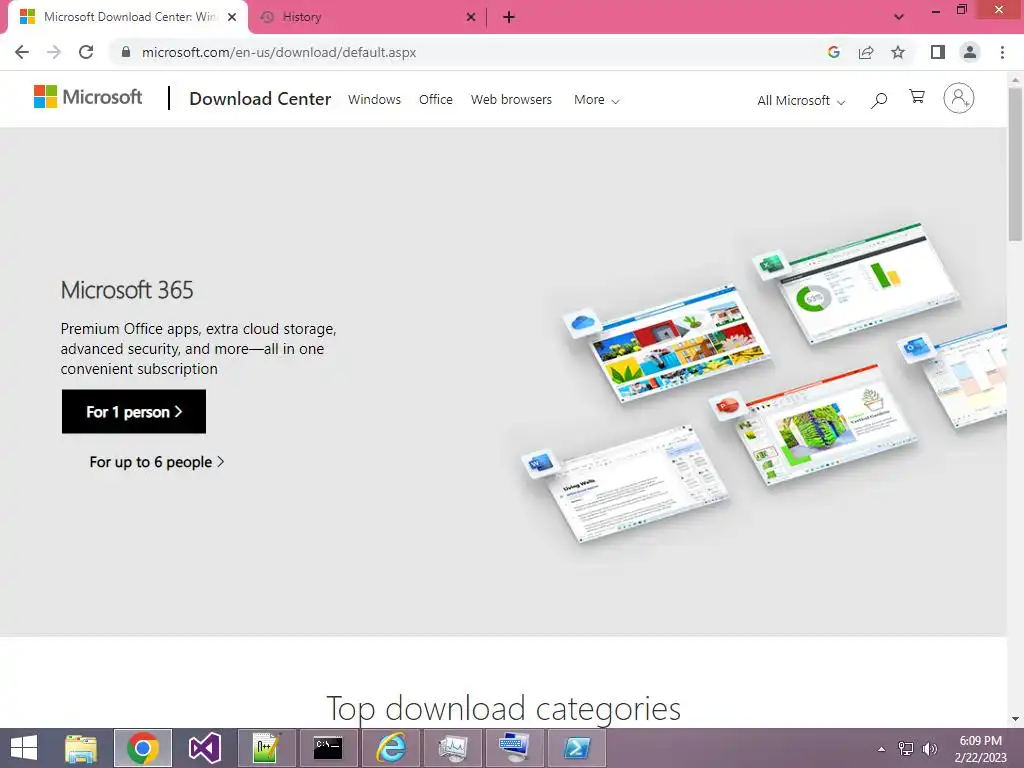Image resolution: width=1024 pixels, height=768 pixels.
Task: Click the browser forward arrow
Action: tap(54, 52)
